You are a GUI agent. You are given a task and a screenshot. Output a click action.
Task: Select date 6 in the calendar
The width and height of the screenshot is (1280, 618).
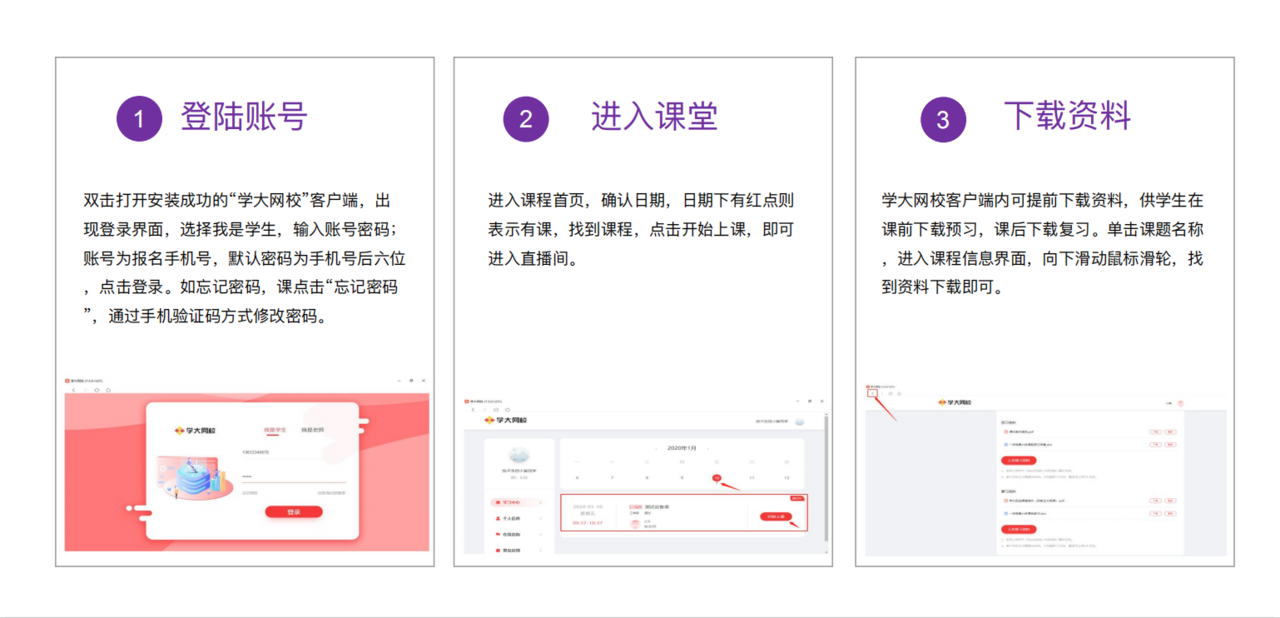click(x=577, y=478)
